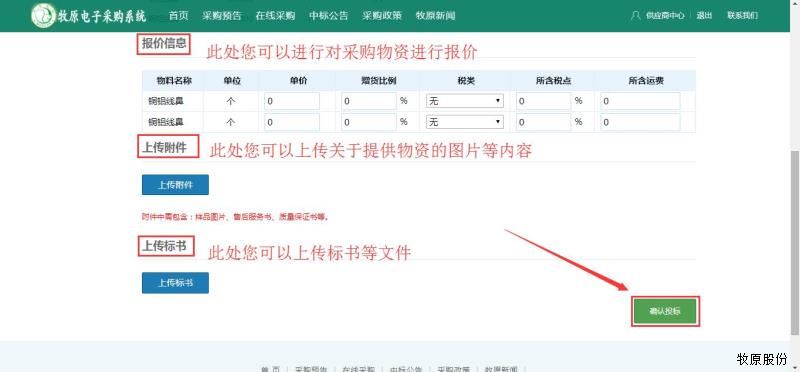
Task: Click the 物料名称 column header
Action: point(174,81)
